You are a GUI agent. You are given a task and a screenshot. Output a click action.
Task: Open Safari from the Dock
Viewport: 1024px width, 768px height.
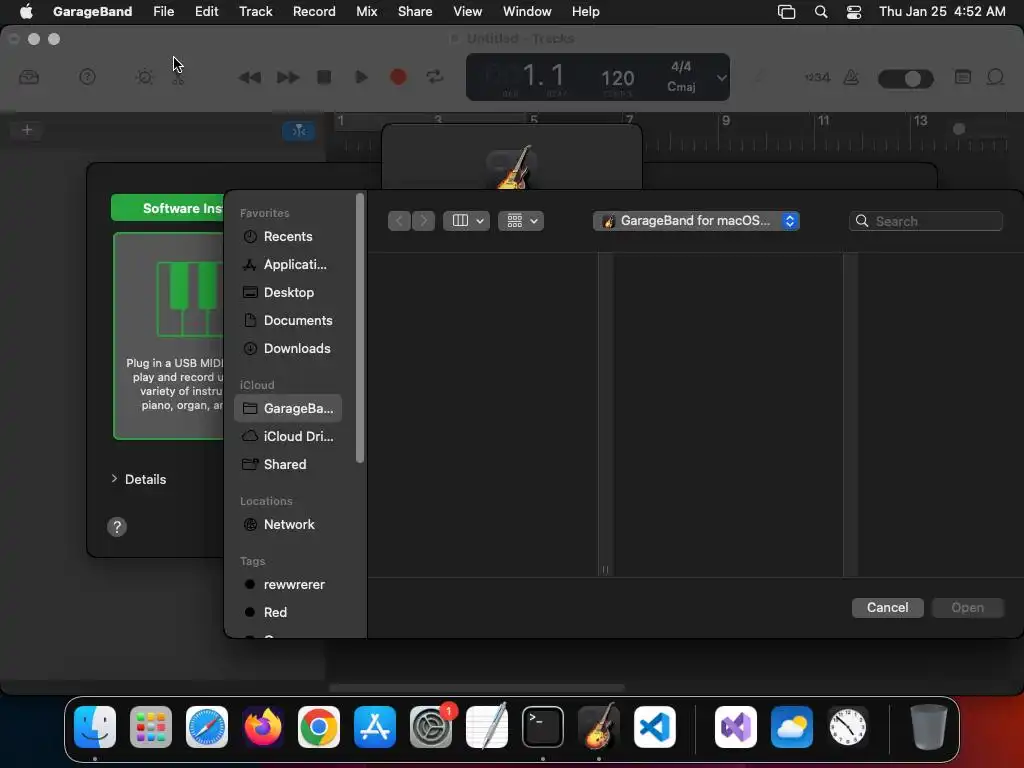coord(207,727)
